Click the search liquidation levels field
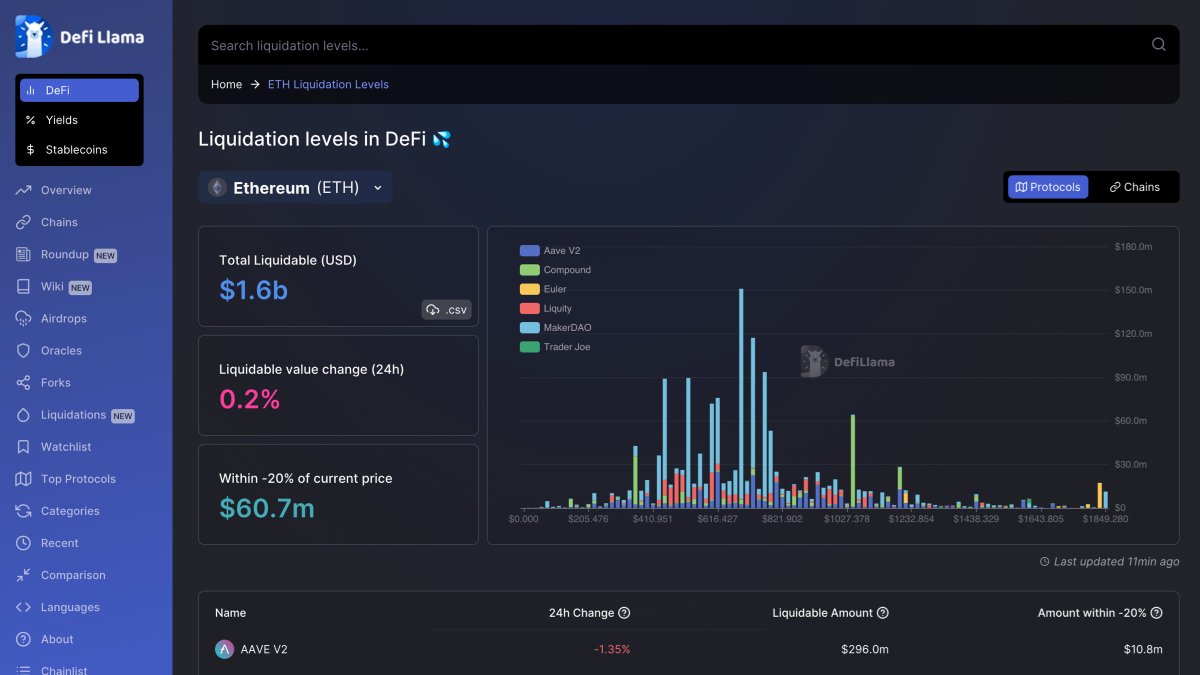The width and height of the screenshot is (1200, 675). [688, 45]
